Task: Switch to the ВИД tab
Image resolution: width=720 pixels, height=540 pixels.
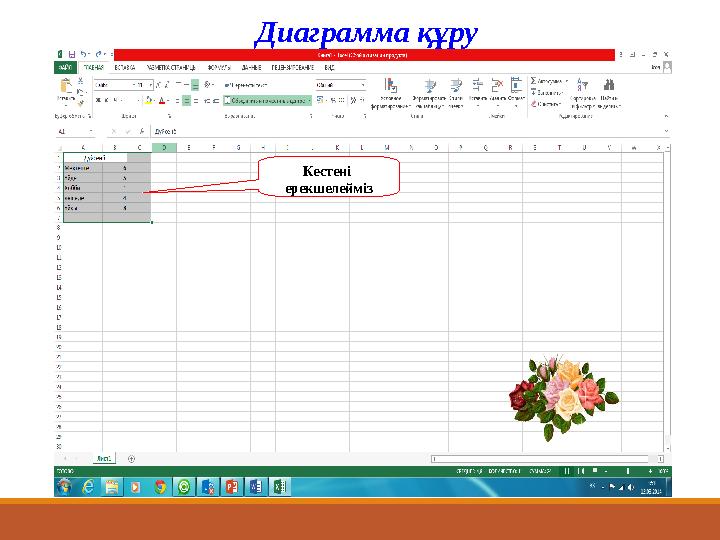Action: 329,68
